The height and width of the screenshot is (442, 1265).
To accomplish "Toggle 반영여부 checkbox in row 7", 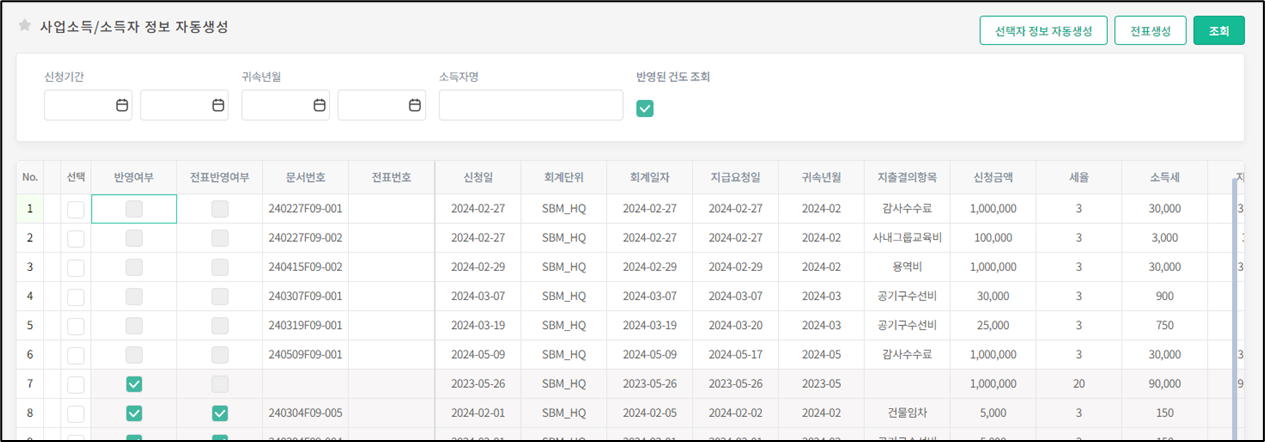I will coord(134,384).
